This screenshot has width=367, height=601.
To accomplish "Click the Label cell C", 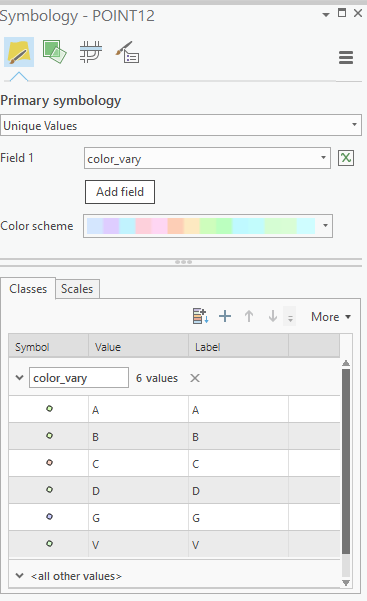I will [x=238, y=463].
